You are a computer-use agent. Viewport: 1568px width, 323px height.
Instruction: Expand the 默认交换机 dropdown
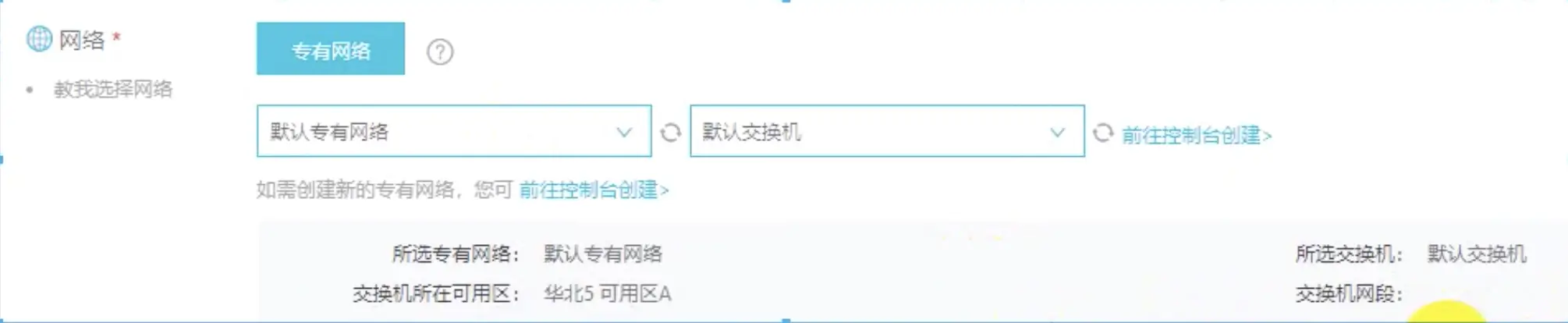tap(887, 131)
